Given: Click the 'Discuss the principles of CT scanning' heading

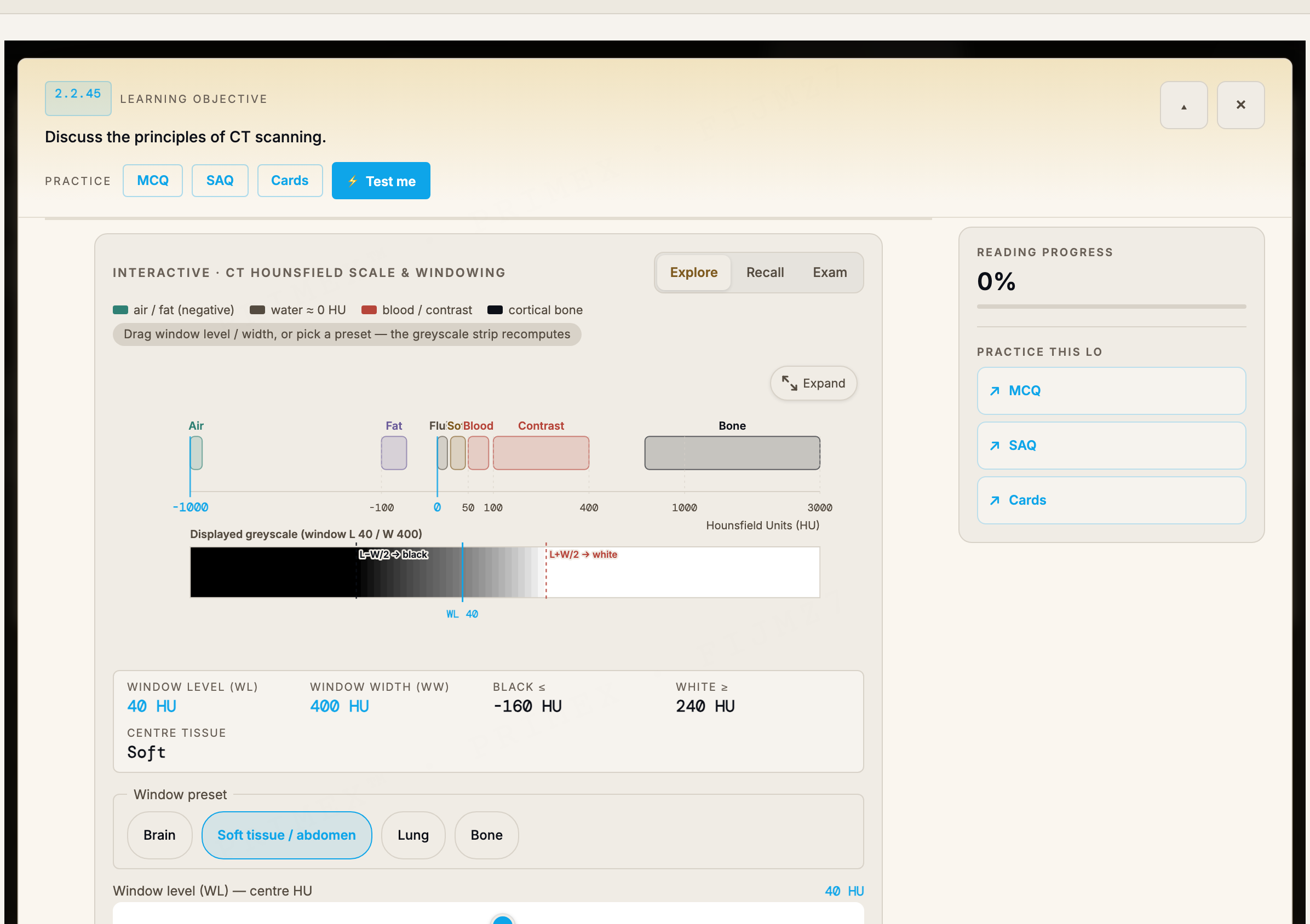Looking at the screenshot, I should click(186, 137).
